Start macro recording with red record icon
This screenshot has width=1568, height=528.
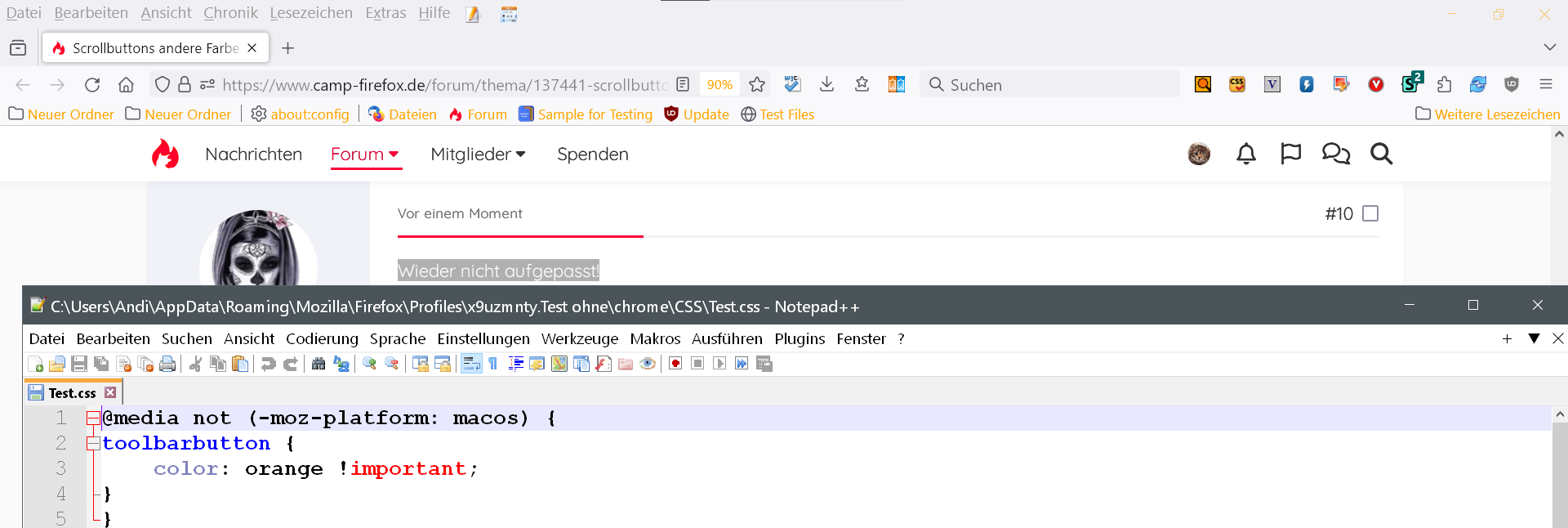point(675,364)
